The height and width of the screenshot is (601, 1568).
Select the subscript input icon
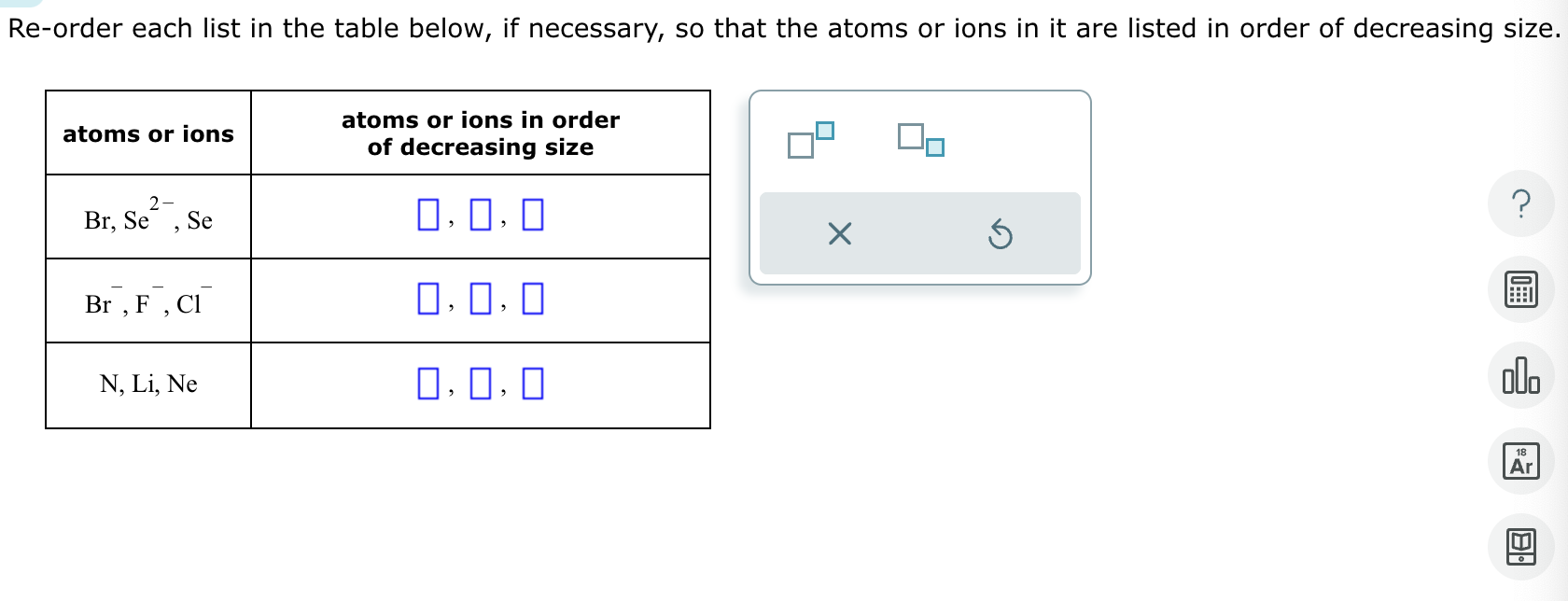(918, 140)
